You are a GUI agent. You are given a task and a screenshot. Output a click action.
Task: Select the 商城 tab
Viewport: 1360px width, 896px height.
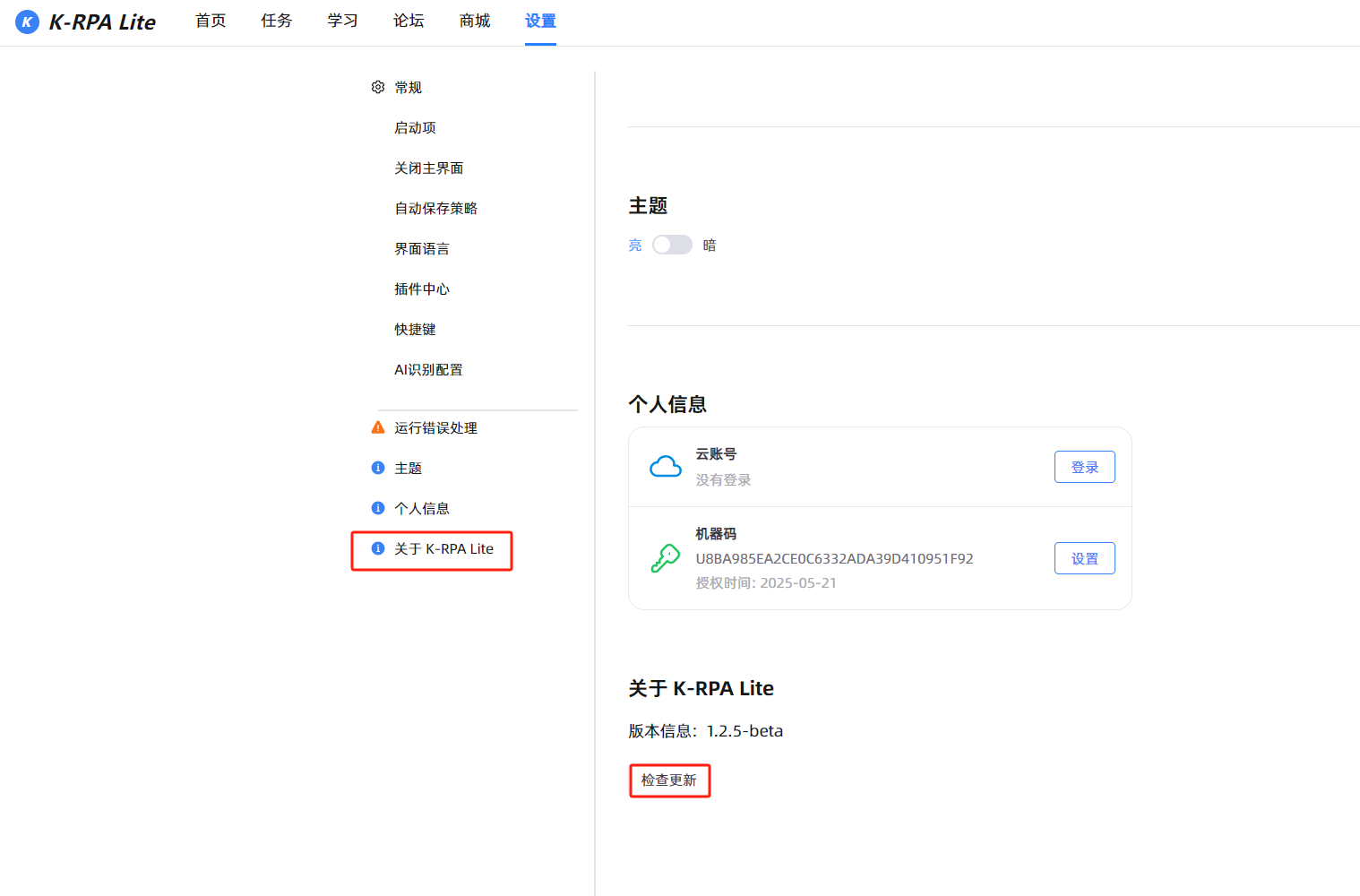point(475,21)
